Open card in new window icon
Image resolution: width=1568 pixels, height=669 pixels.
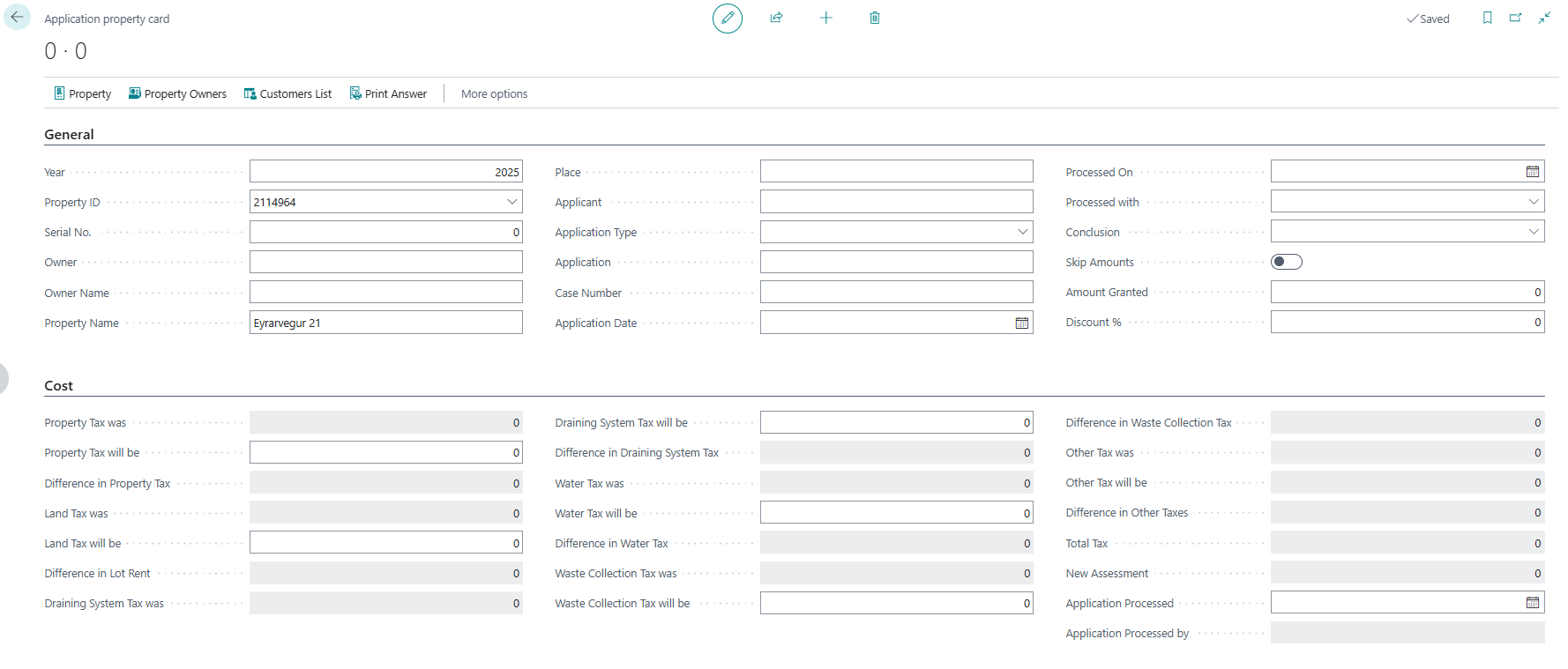(x=1516, y=18)
